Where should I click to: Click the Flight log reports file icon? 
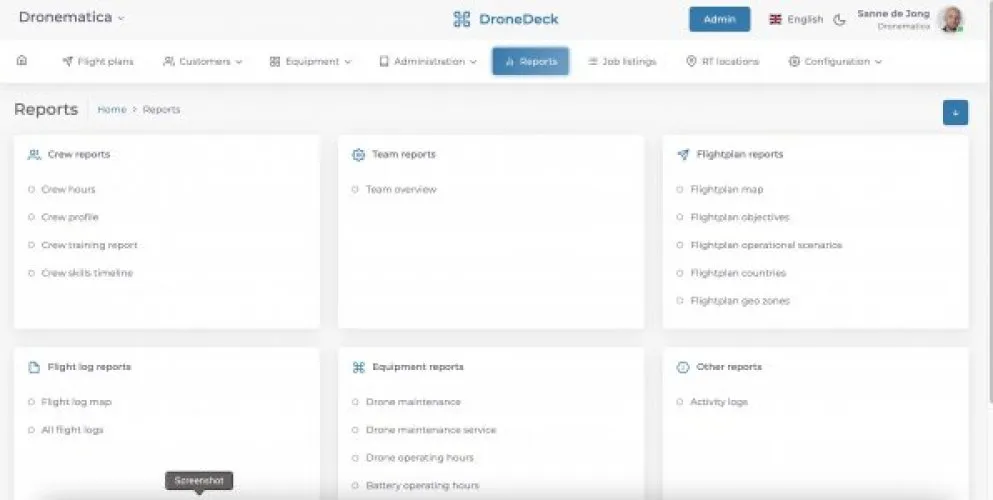[34, 367]
